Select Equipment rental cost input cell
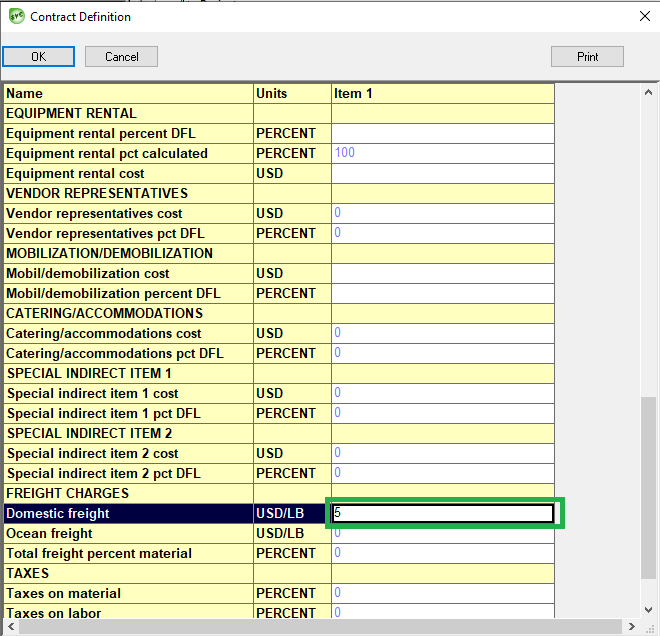660x636 pixels. [443, 173]
